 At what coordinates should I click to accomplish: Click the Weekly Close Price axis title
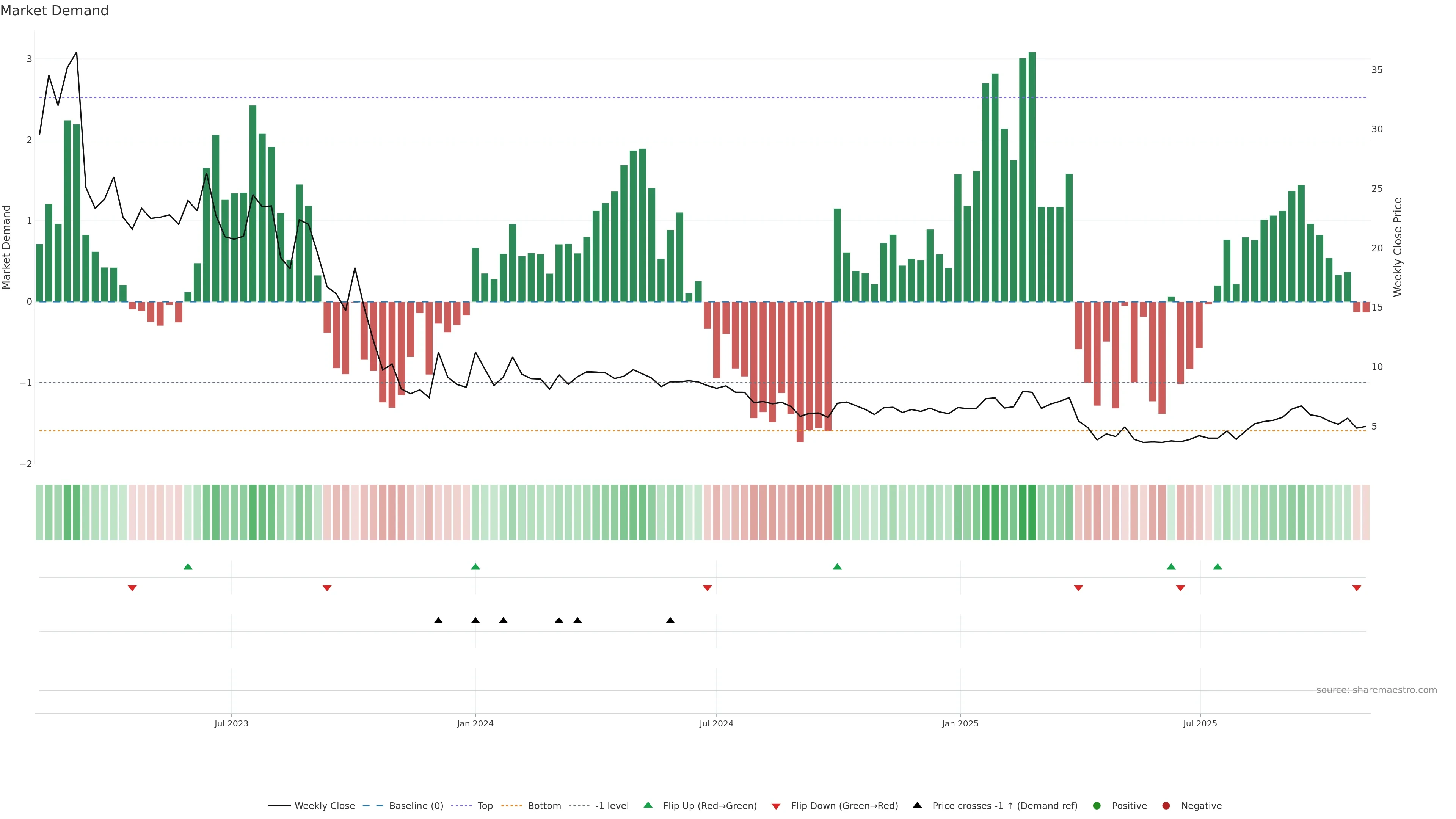(x=1397, y=247)
